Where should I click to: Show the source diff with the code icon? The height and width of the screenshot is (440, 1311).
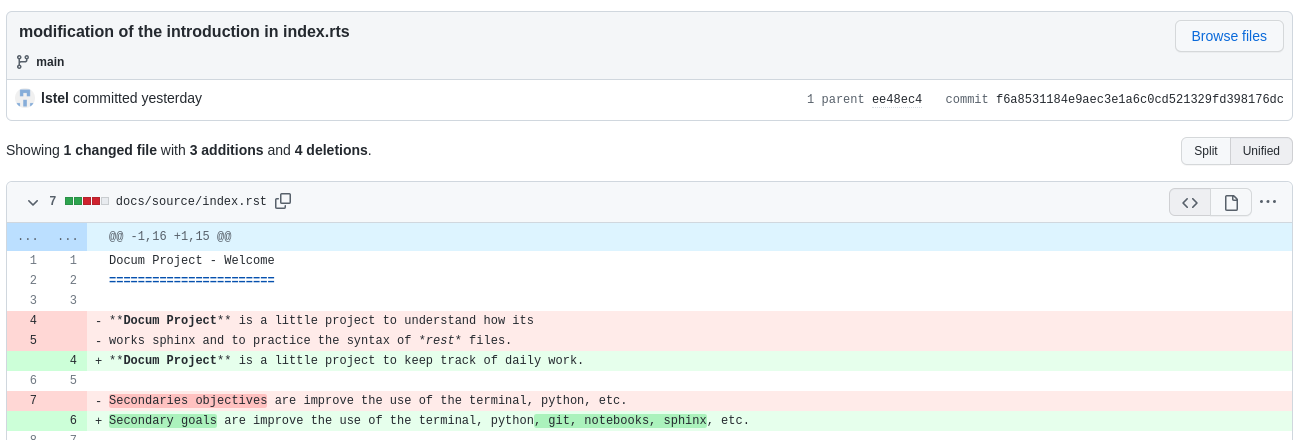pos(1190,202)
